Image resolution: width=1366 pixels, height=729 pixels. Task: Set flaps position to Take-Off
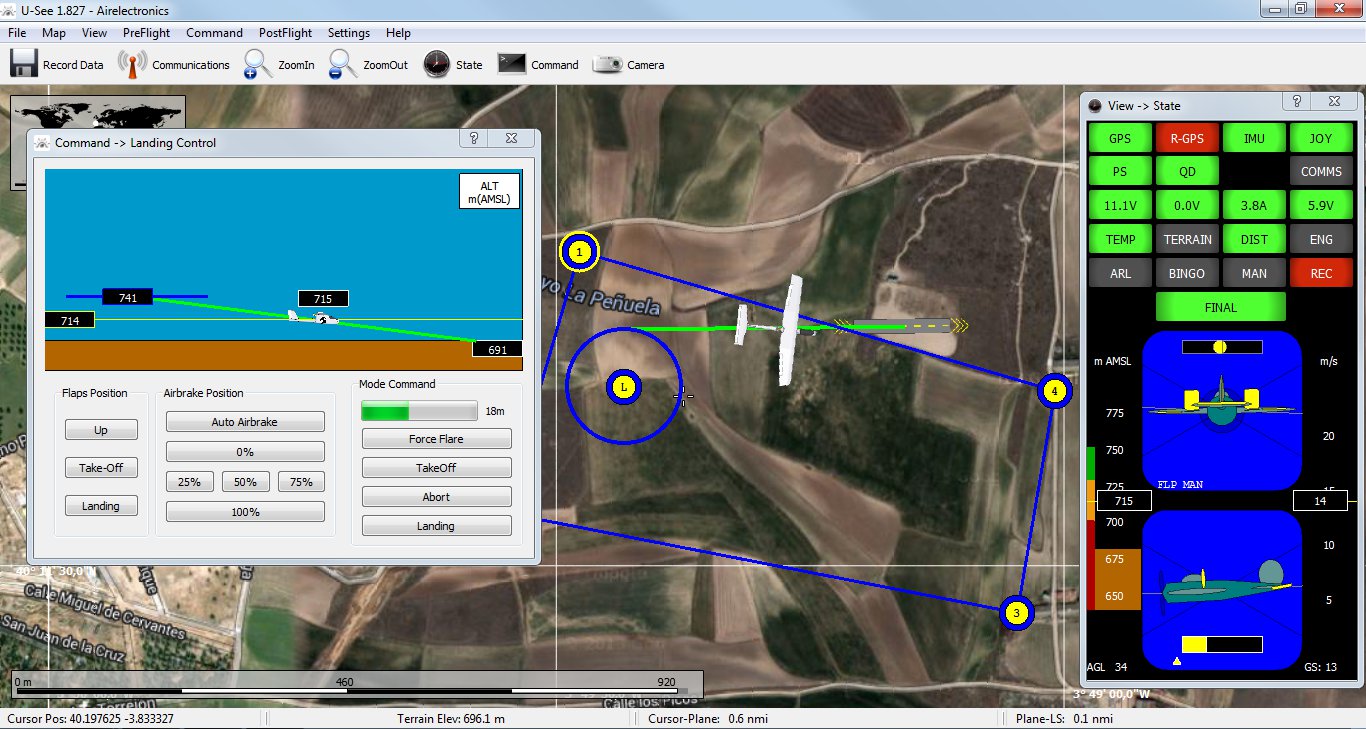(x=101, y=468)
